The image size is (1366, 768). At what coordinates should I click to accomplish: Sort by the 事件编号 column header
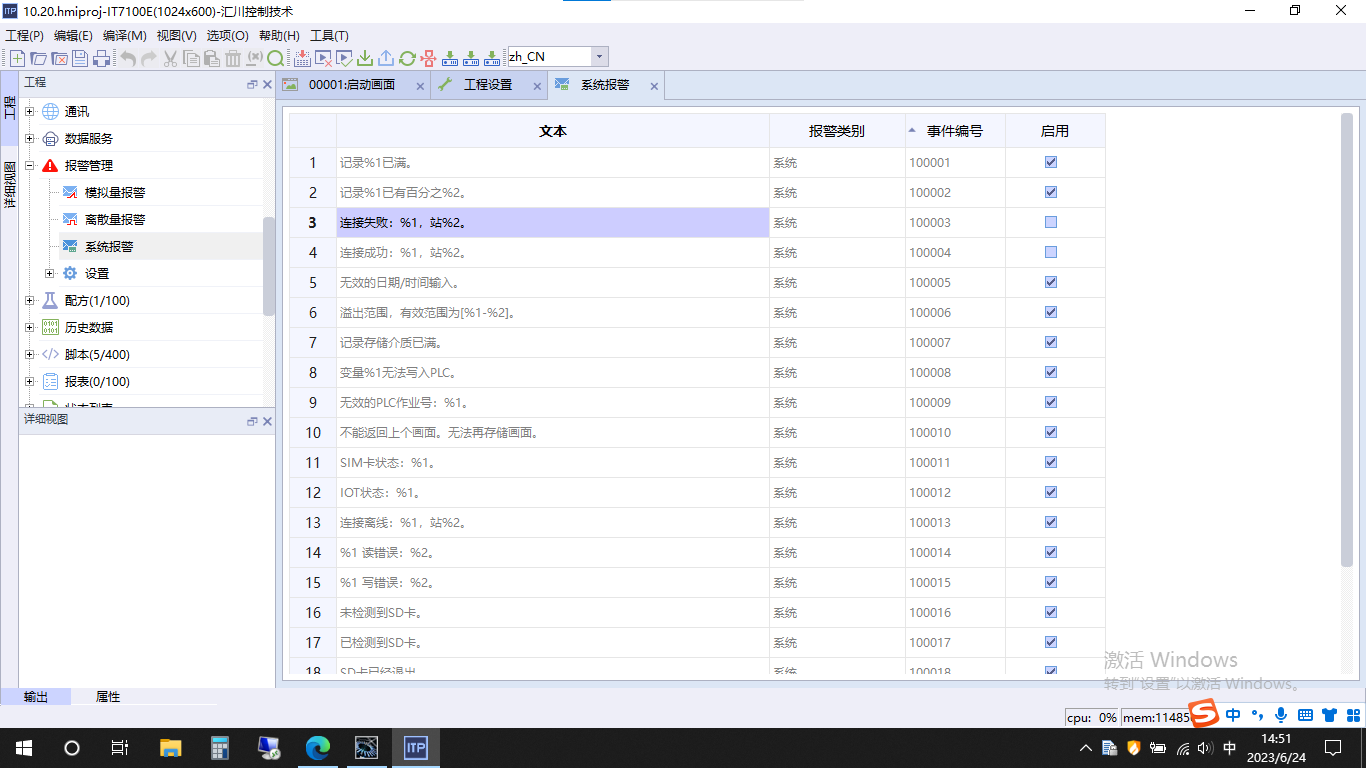coord(955,131)
